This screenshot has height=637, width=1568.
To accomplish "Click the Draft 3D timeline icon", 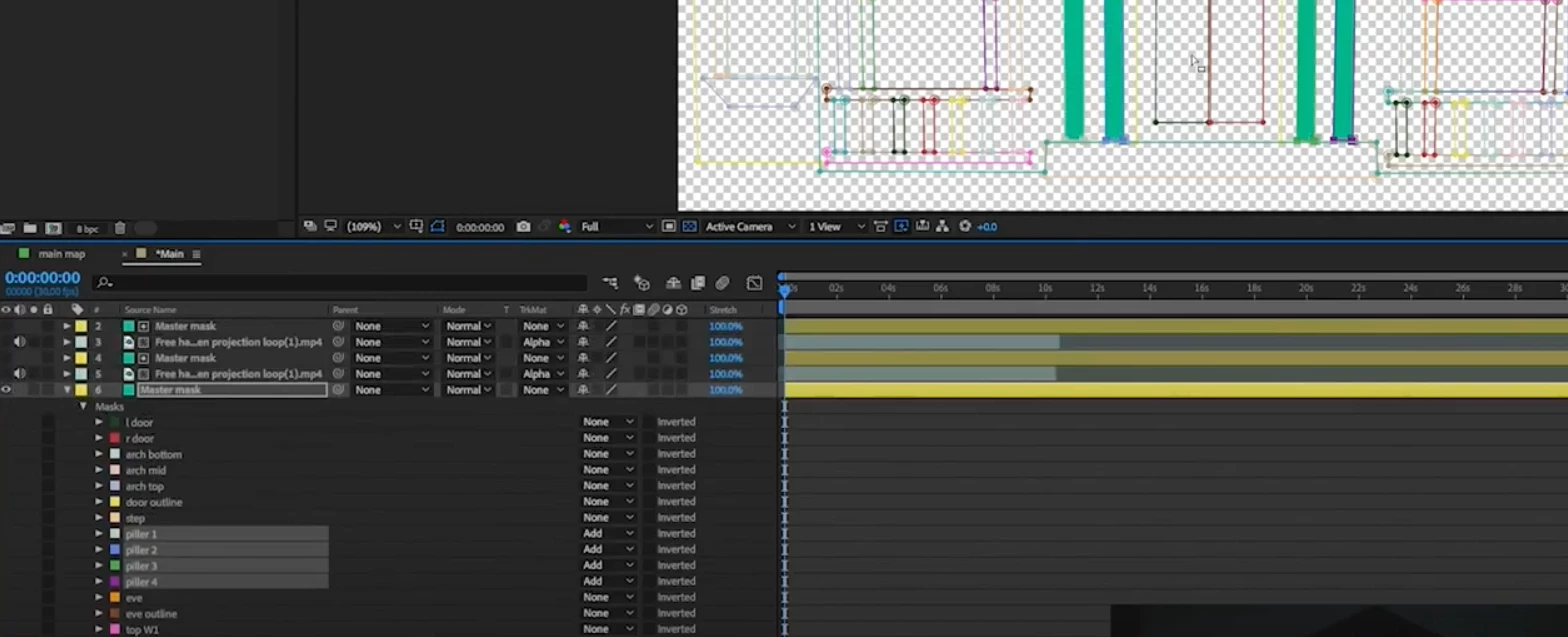I will pyautogui.click(x=642, y=283).
